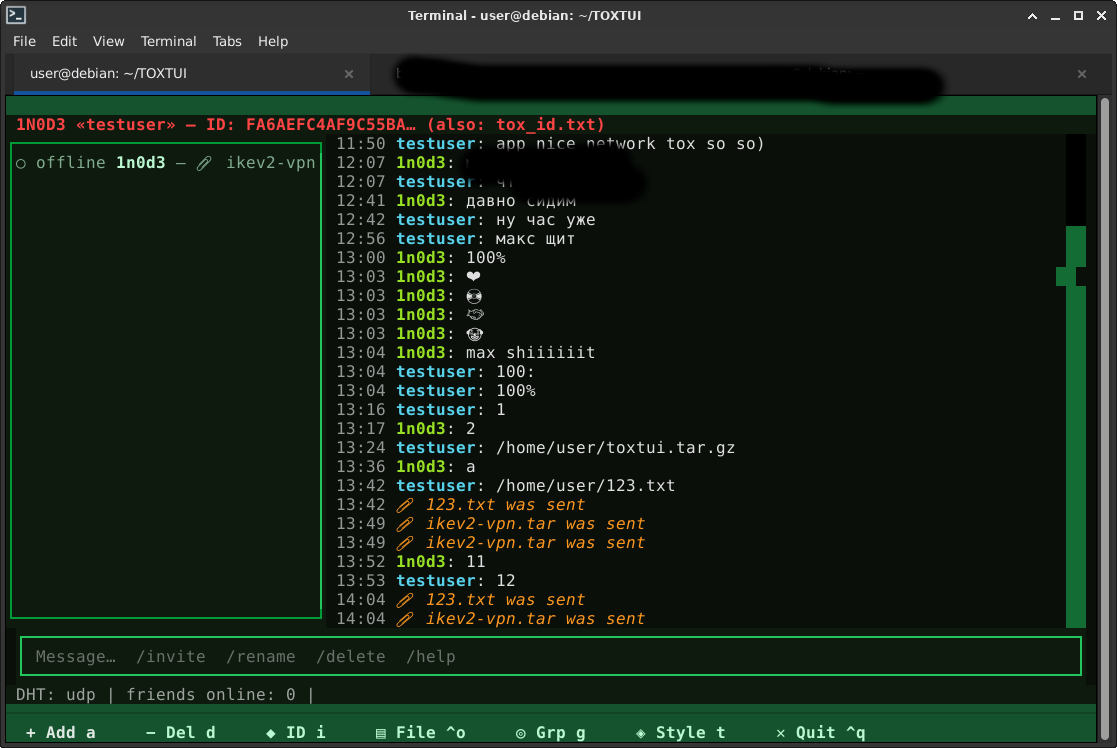Click the 'friends online: 0' status text
This screenshot has width=1117, height=748.
click(211, 695)
